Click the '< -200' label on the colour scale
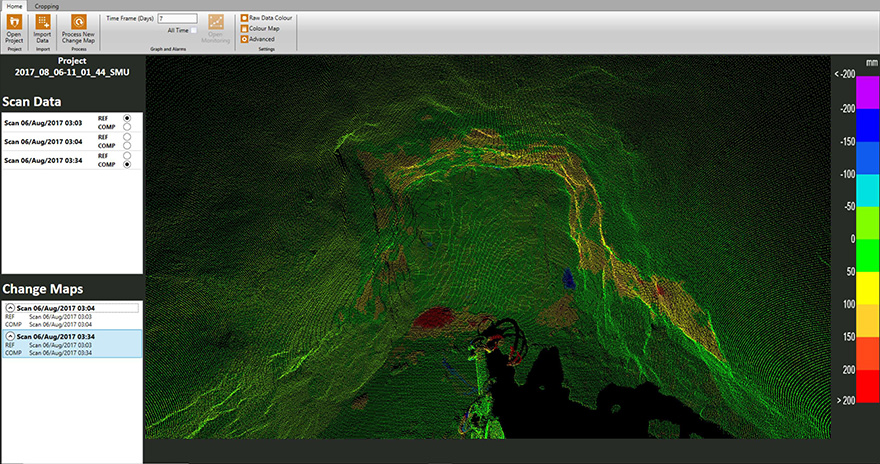The width and height of the screenshot is (880, 464). pyautogui.click(x=845, y=74)
